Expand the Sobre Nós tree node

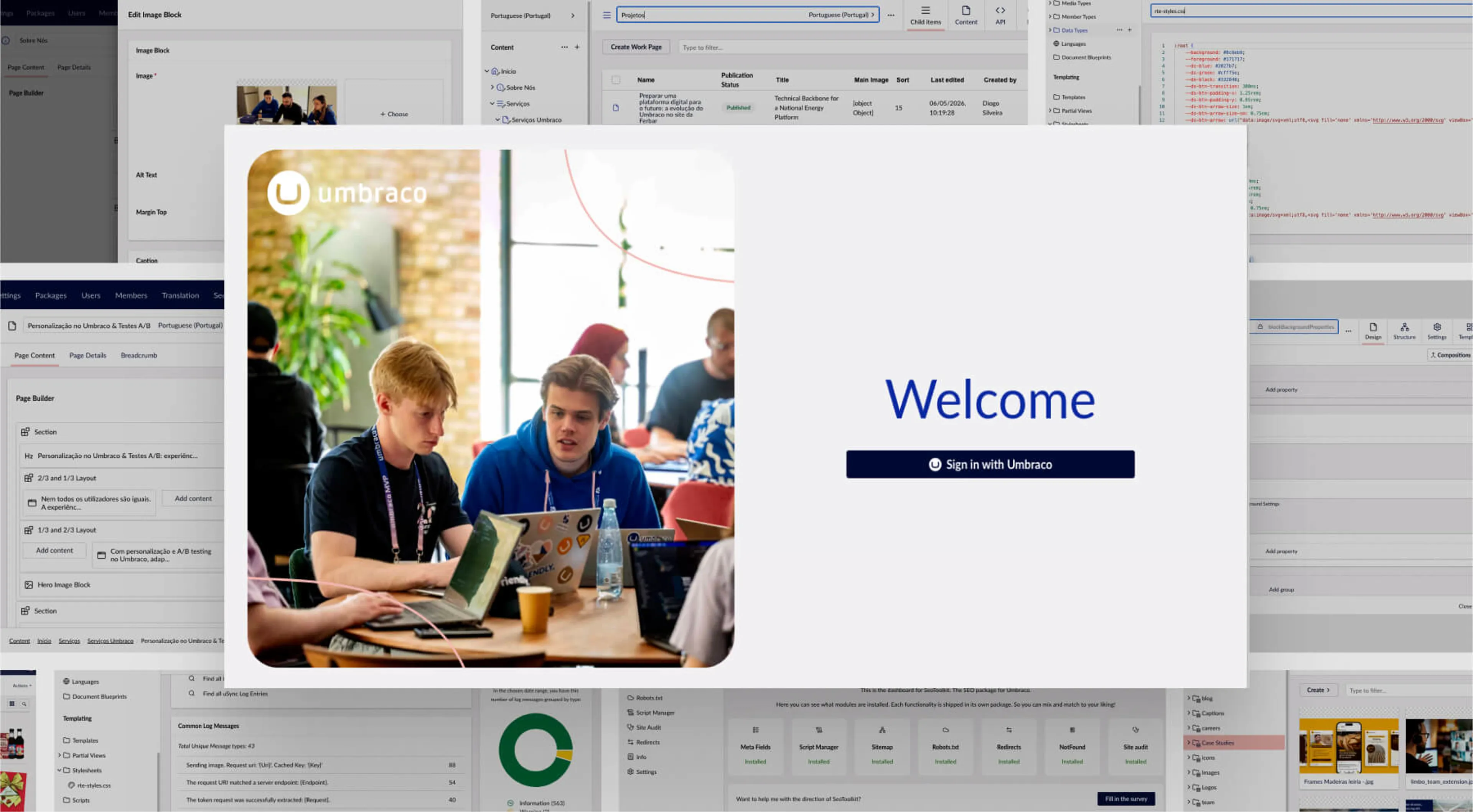click(x=492, y=87)
